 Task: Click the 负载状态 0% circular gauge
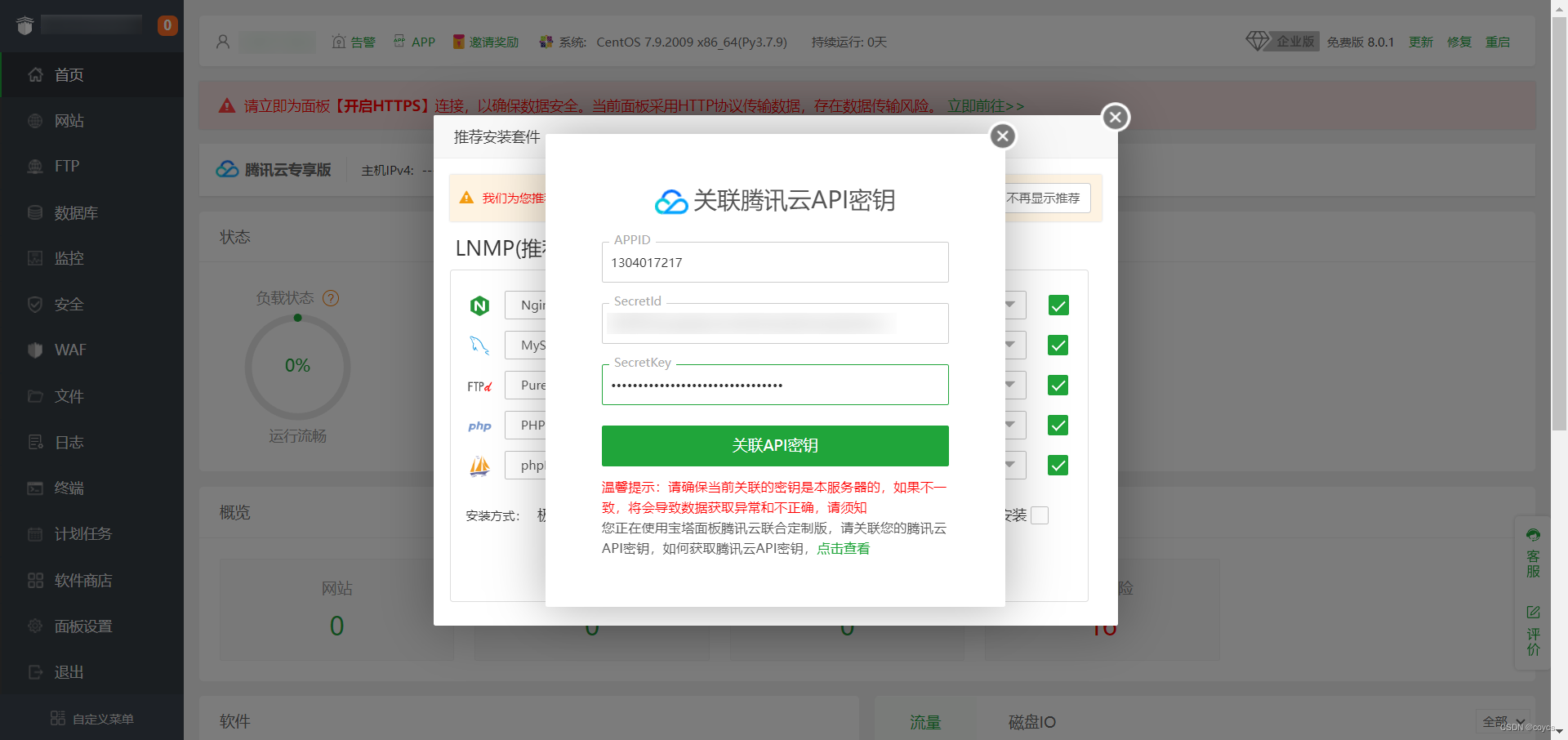[x=297, y=367]
